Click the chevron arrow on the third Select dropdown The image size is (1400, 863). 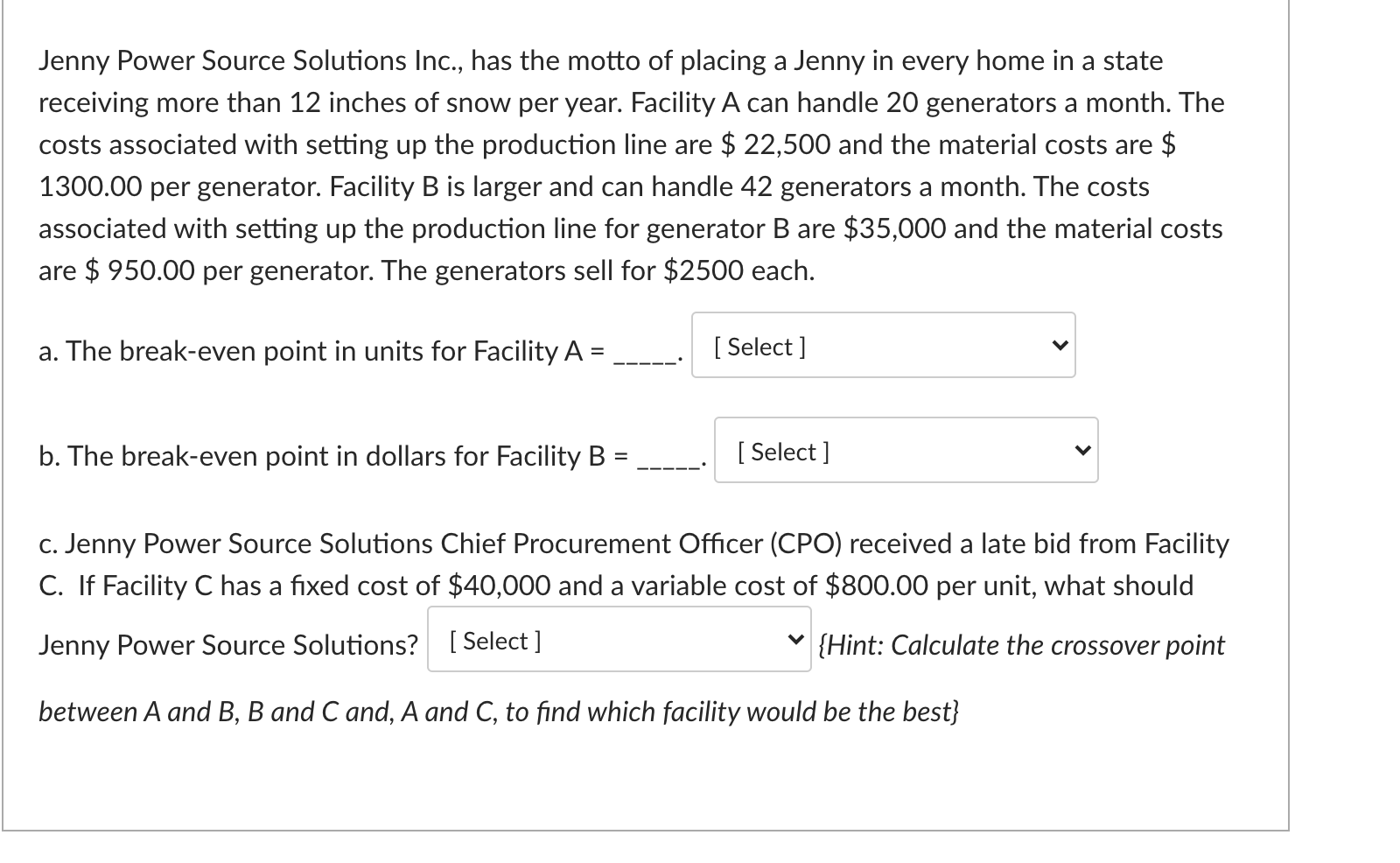click(794, 639)
